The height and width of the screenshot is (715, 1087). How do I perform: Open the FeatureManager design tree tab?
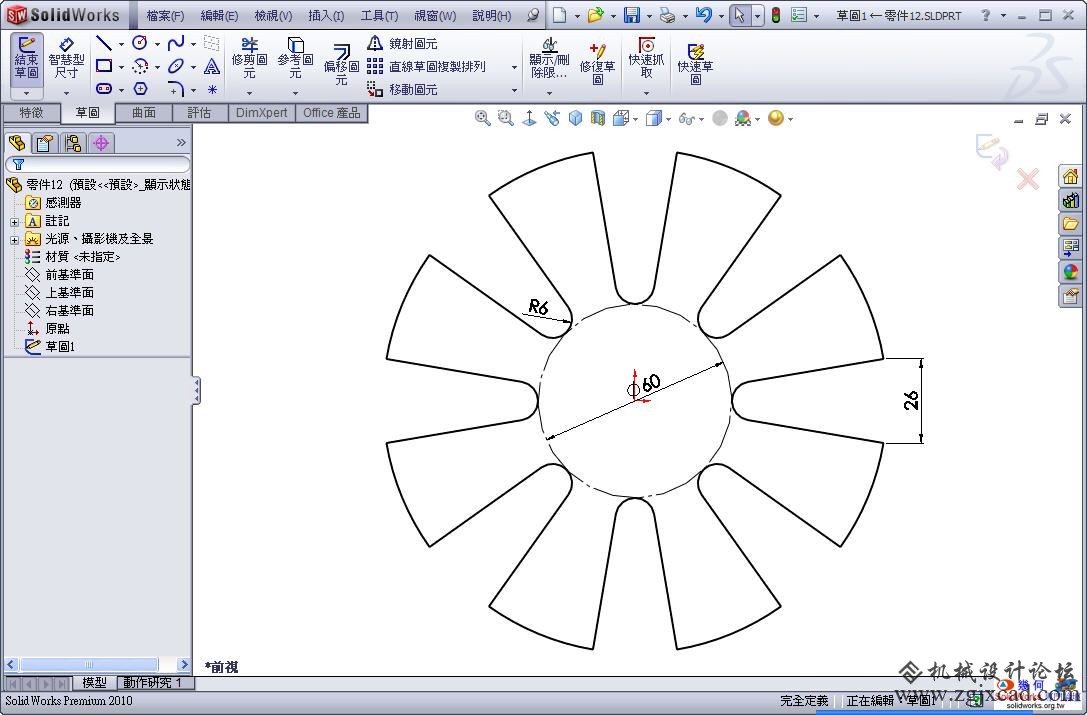coord(17,143)
